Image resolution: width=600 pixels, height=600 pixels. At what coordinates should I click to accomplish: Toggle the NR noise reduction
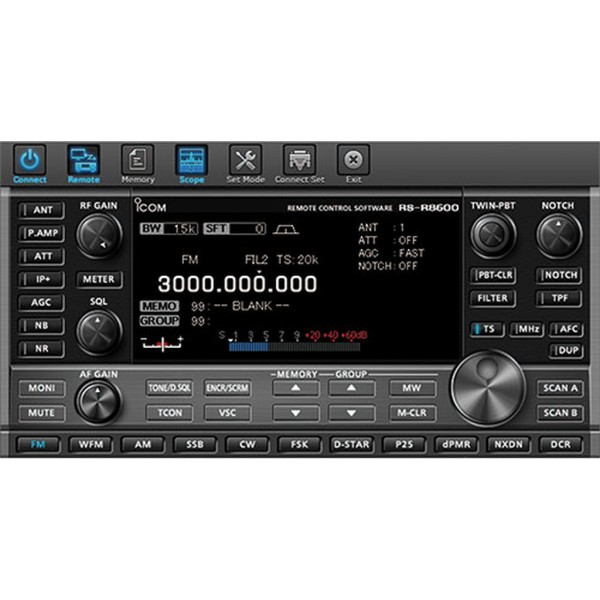[x=41, y=349]
